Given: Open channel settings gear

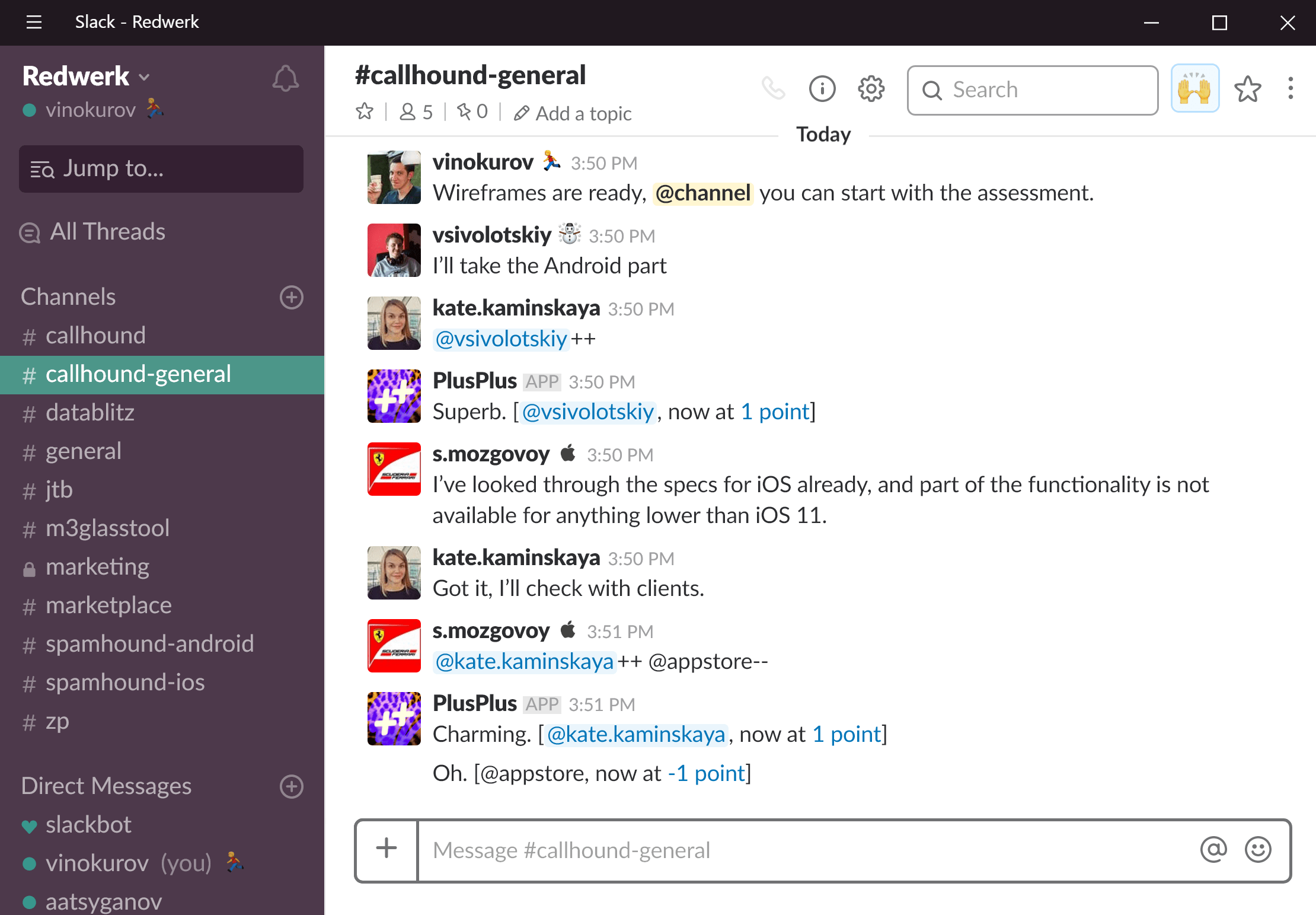Looking at the screenshot, I should coord(871,89).
